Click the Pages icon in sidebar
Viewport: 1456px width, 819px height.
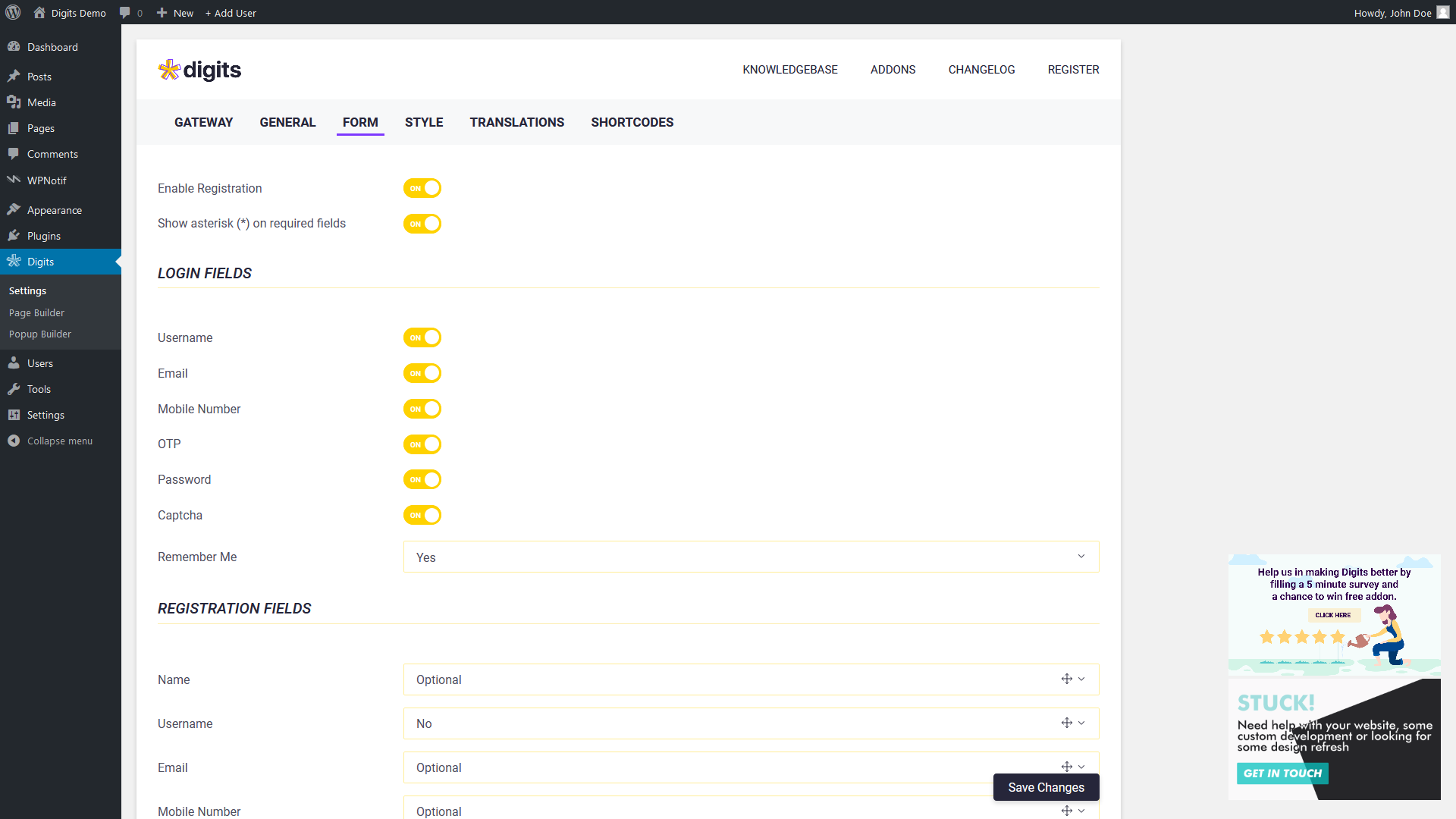pyautogui.click(x=14, y=127)
